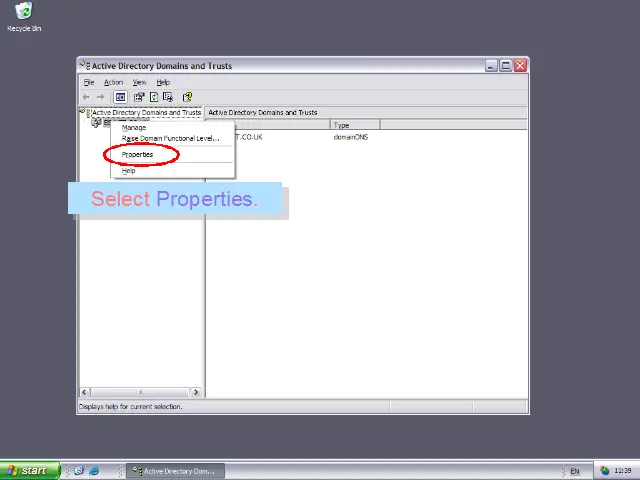640x480 pixels.
Task: Click the EN language indicator in the taskbar
Action: coord(574,471)
